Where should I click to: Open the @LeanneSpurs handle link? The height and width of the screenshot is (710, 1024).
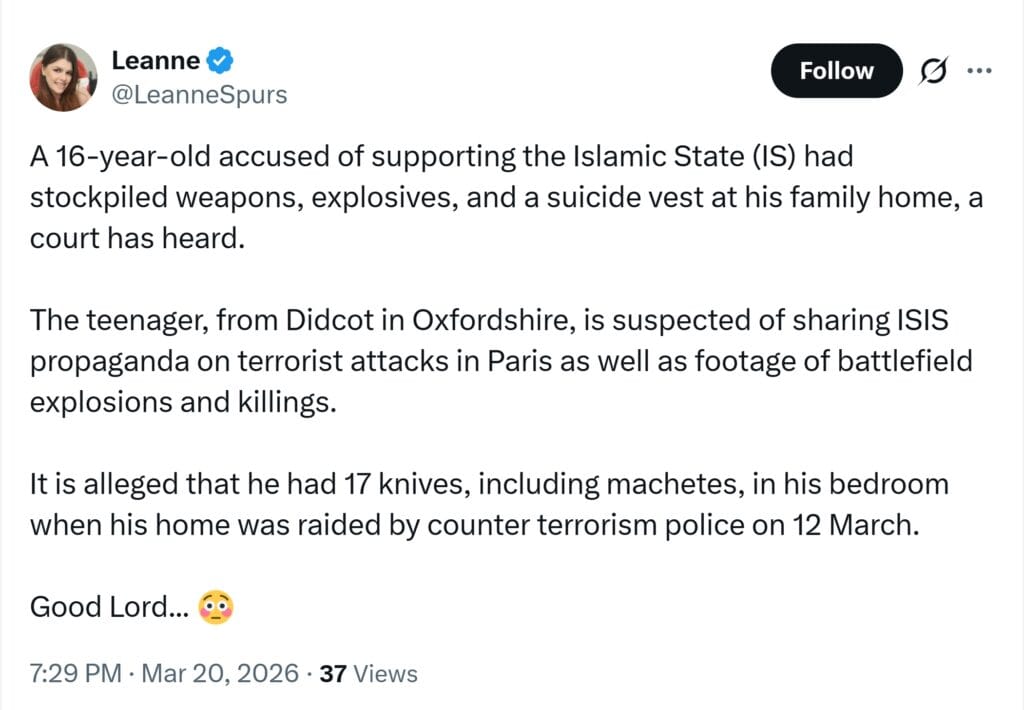click(200, 95)
